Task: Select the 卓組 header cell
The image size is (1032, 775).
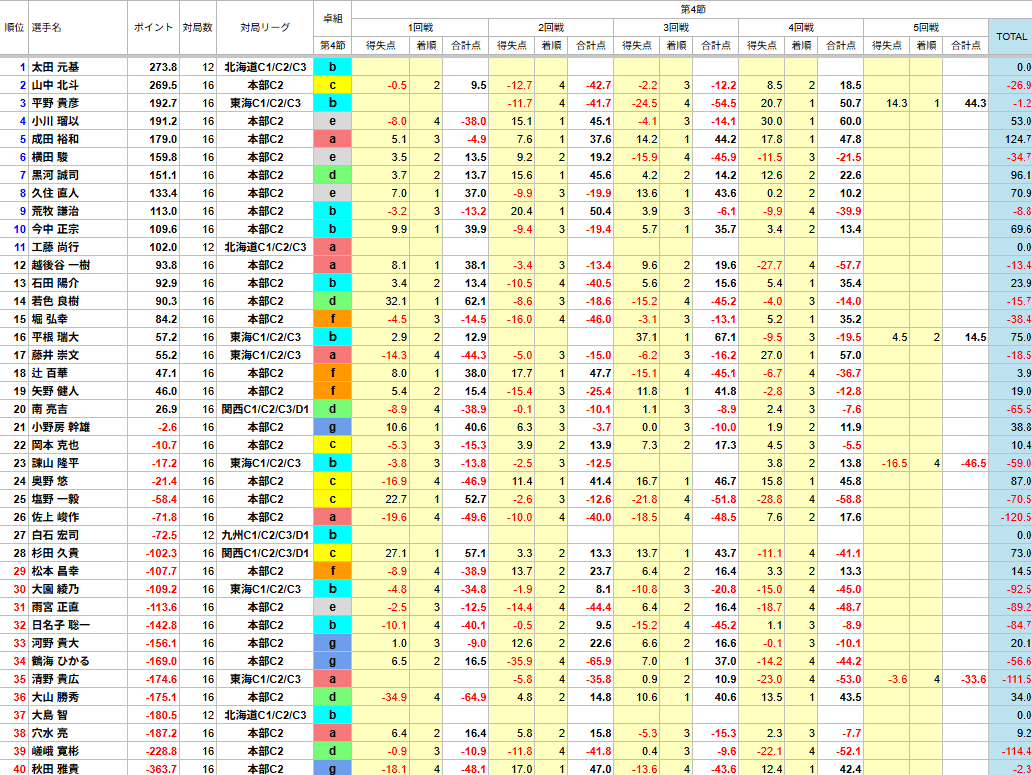Action: pyautogui.click(x=332, y=18)
